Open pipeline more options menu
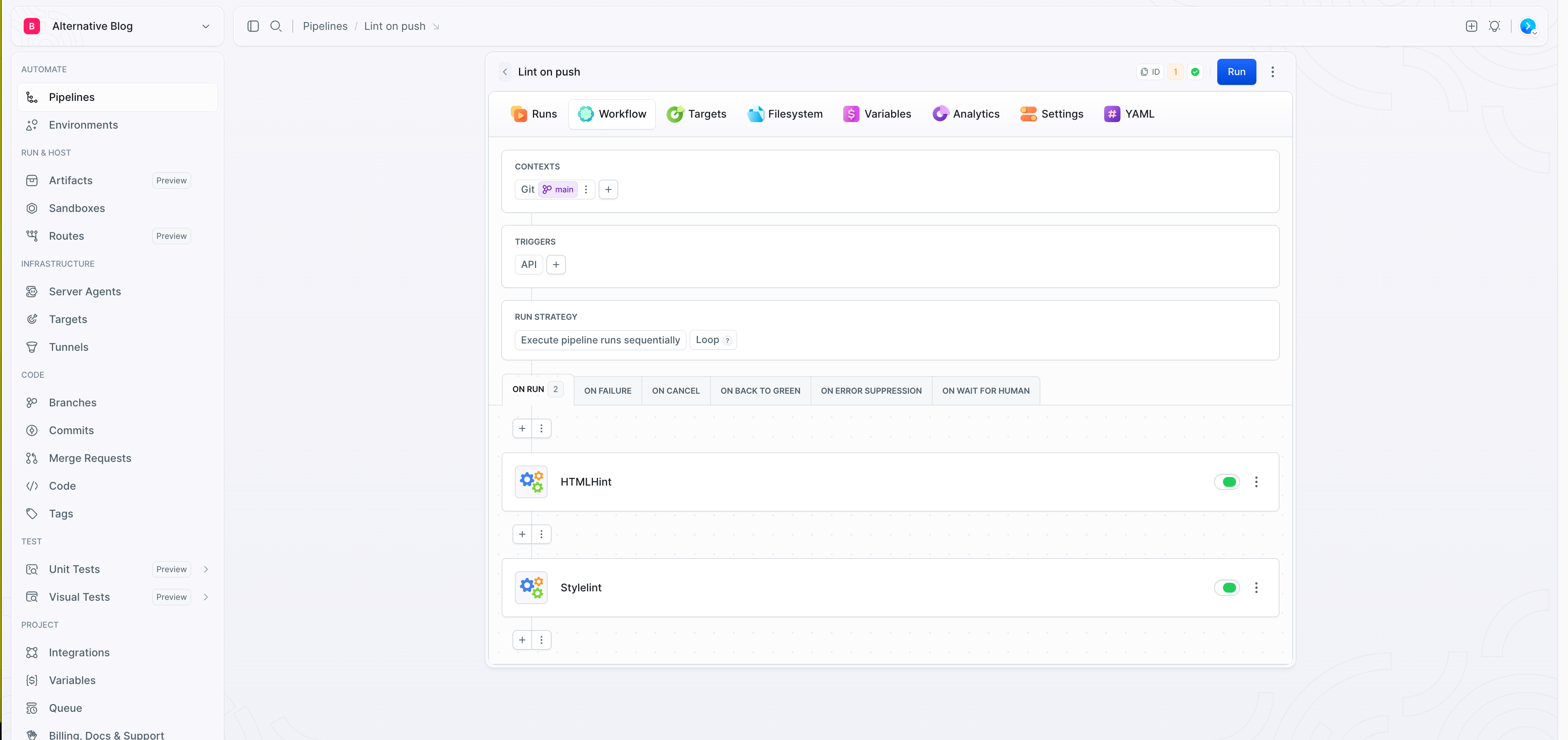This screenshot has width=1568, height=740. click(1272, 72)
